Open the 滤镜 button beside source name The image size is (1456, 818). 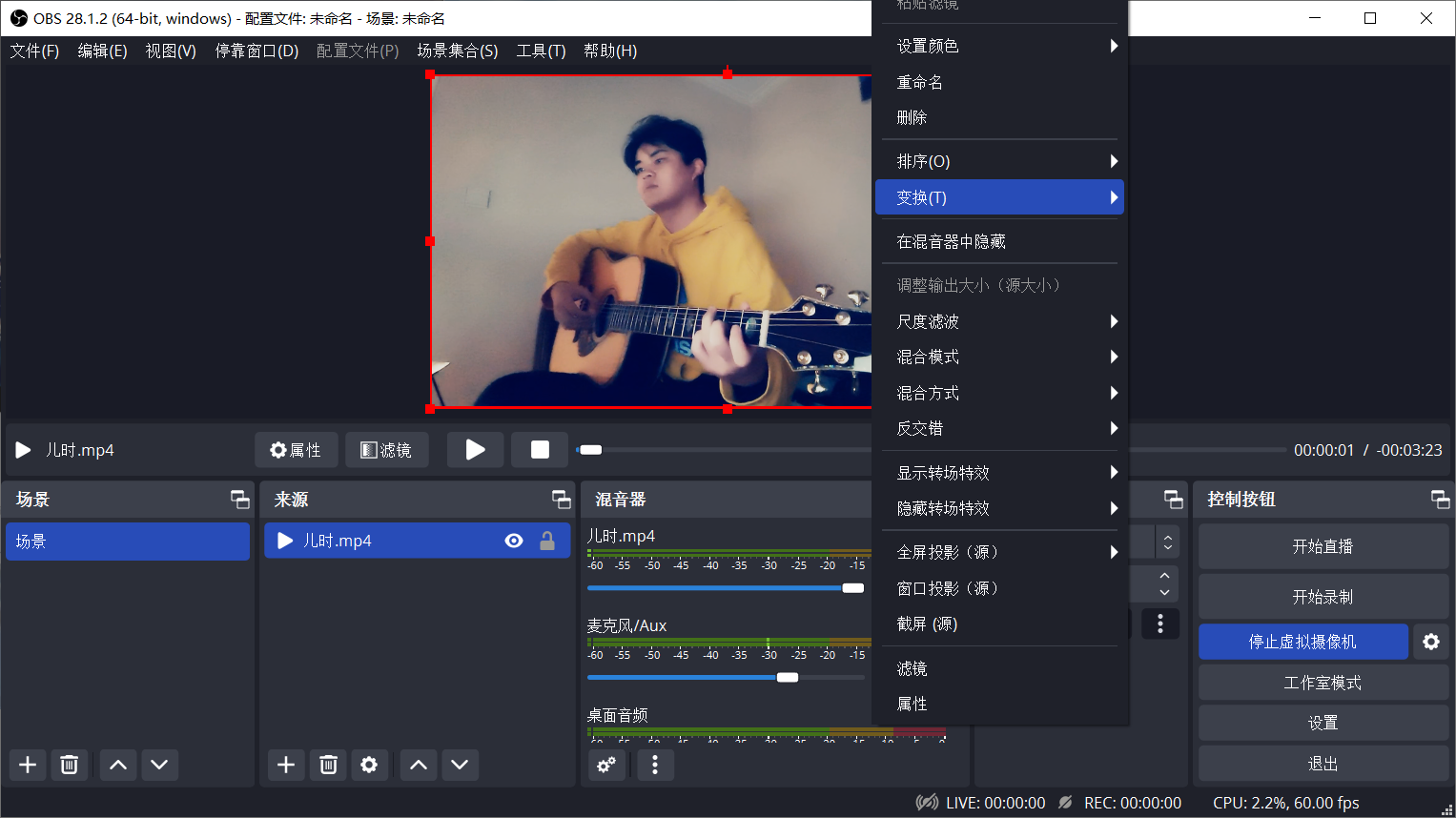[386, 450]
